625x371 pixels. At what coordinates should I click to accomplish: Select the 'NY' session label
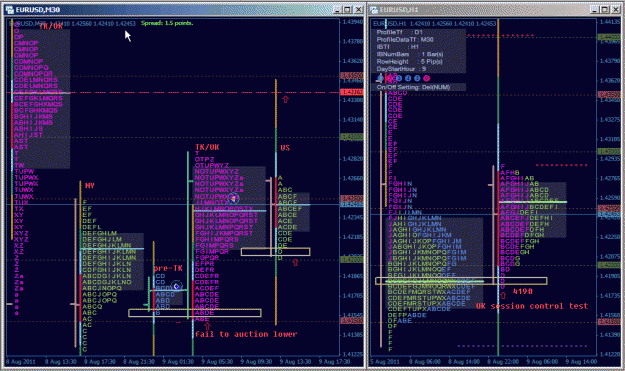point(90,186)
